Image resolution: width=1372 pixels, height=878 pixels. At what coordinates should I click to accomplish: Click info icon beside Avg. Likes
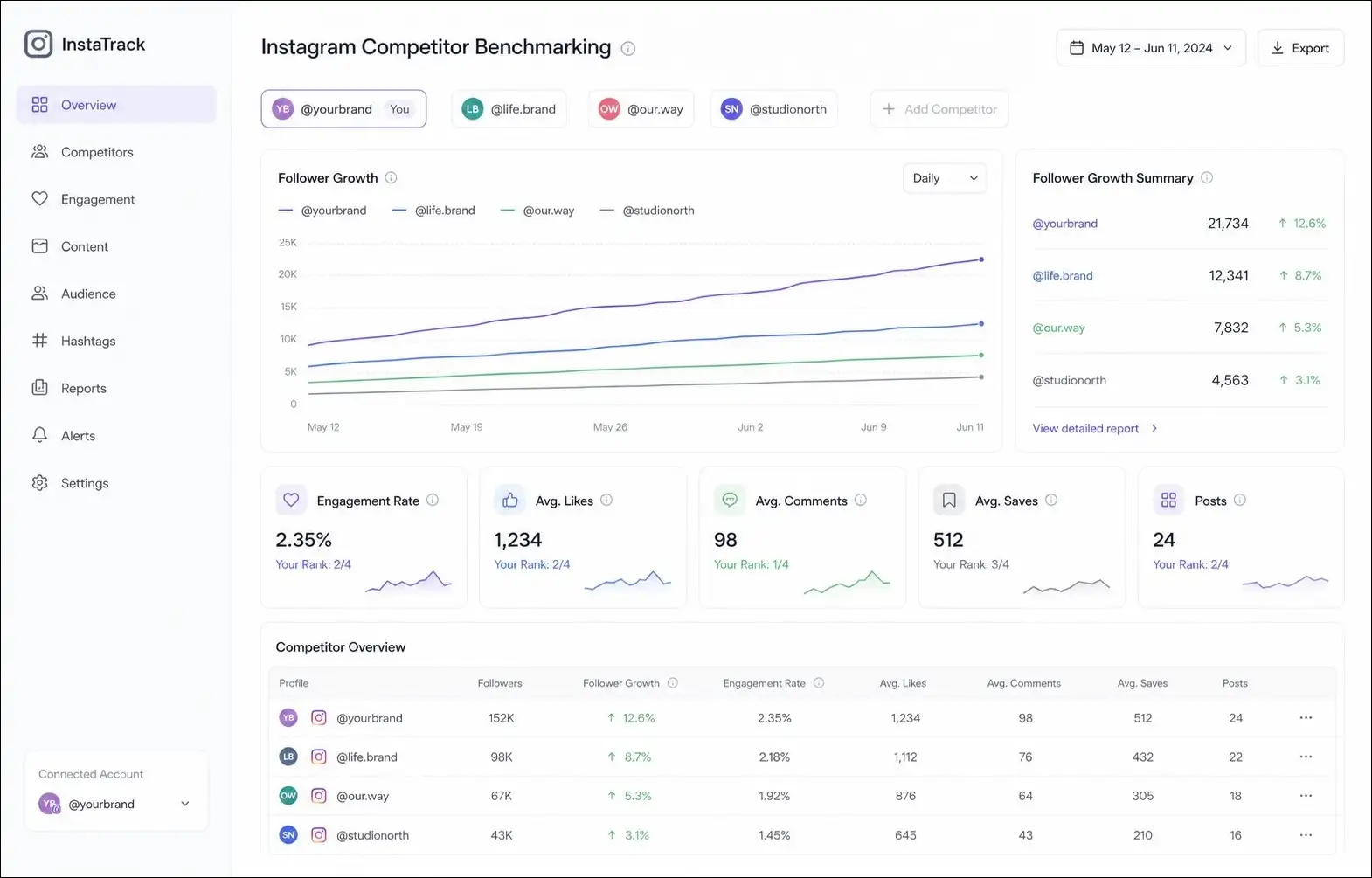[x=606, y=501]
